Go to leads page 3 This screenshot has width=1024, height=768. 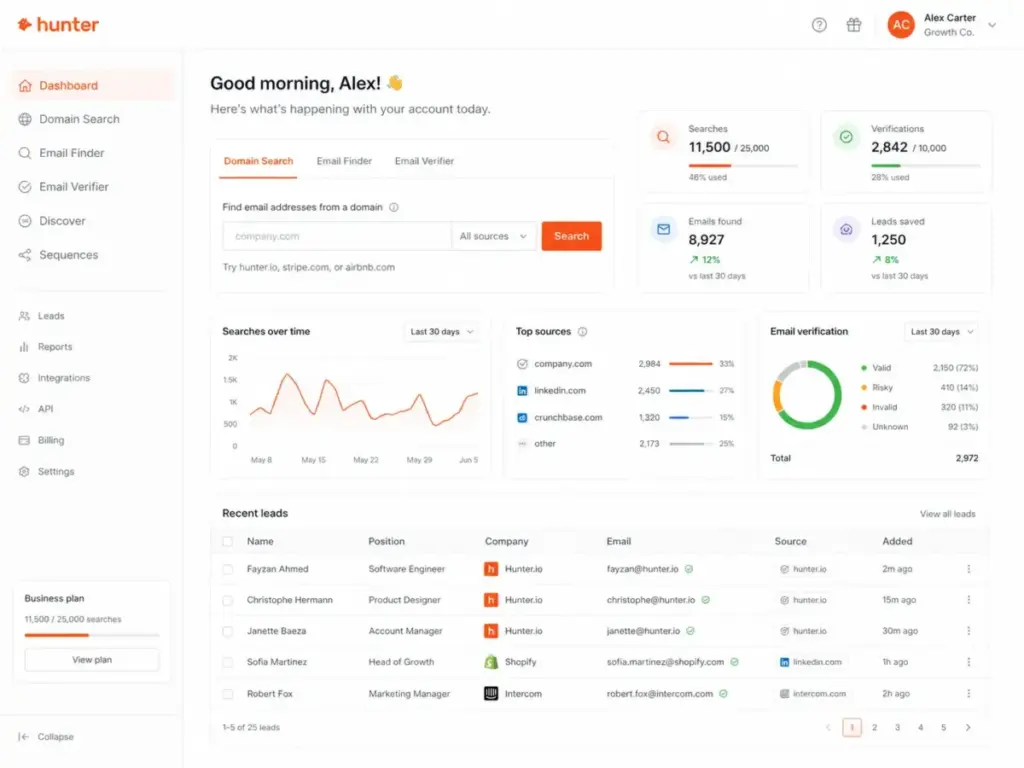[897, 728]
